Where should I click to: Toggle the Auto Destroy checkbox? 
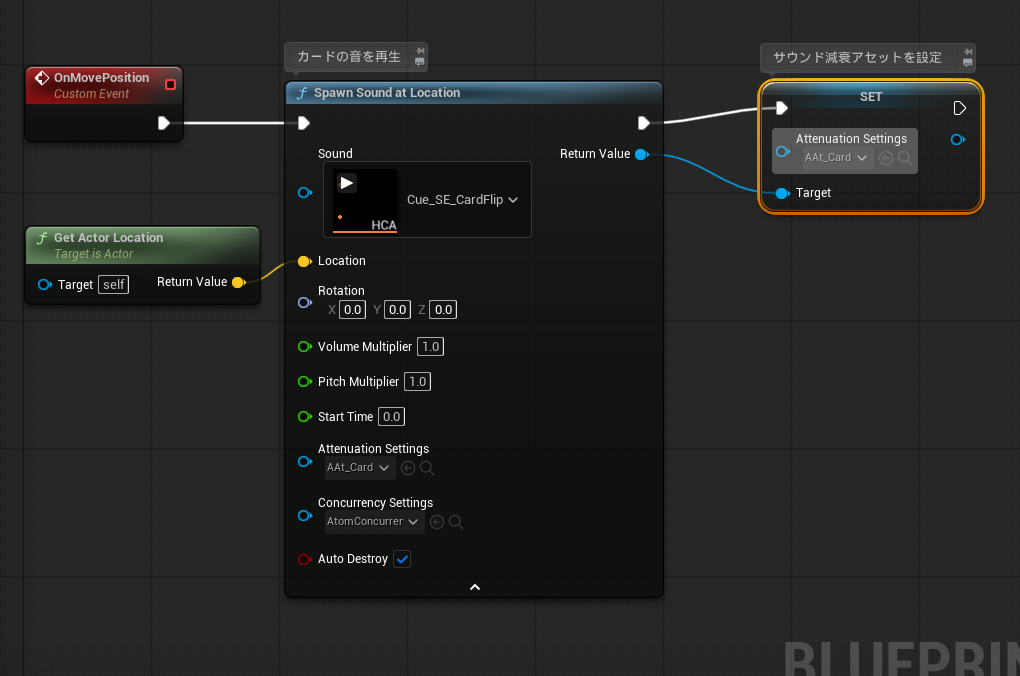(x=402, y=560)
